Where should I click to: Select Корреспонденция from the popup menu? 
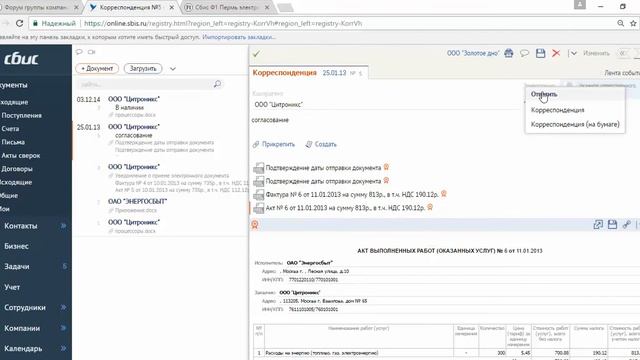[x=558, y=110]
